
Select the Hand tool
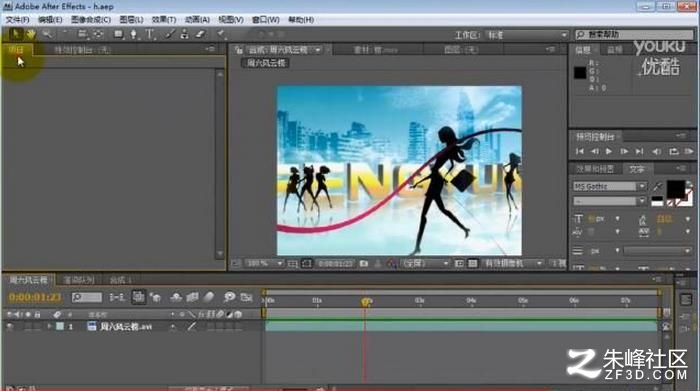(30, 34)
